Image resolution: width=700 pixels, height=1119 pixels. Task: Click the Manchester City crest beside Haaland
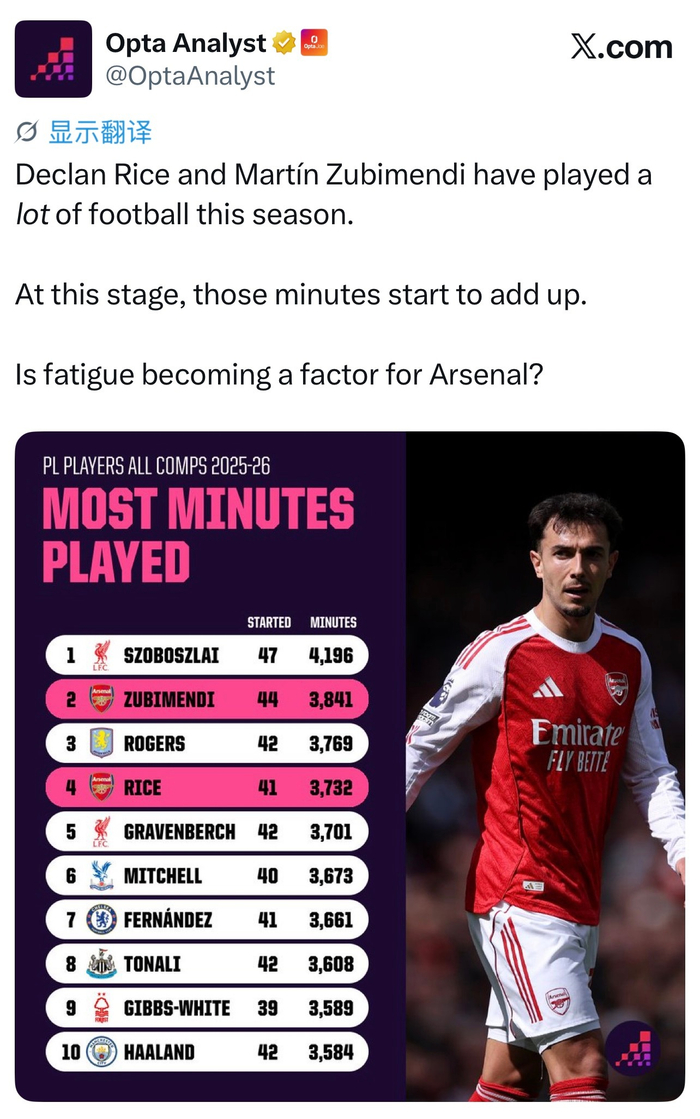(x=101, y=1052)
